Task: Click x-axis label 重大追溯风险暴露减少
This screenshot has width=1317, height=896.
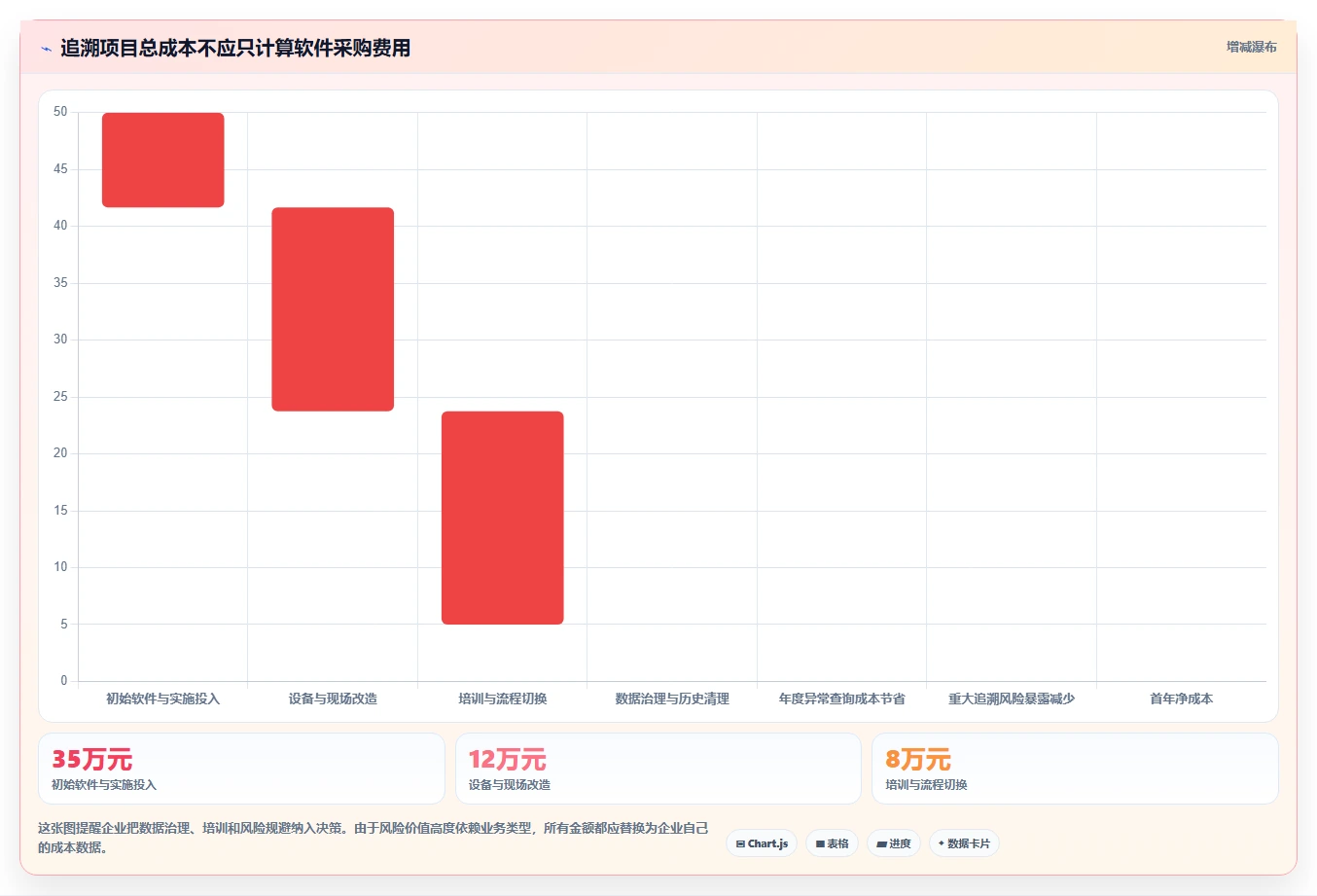Action: (x=1012, y=699)
